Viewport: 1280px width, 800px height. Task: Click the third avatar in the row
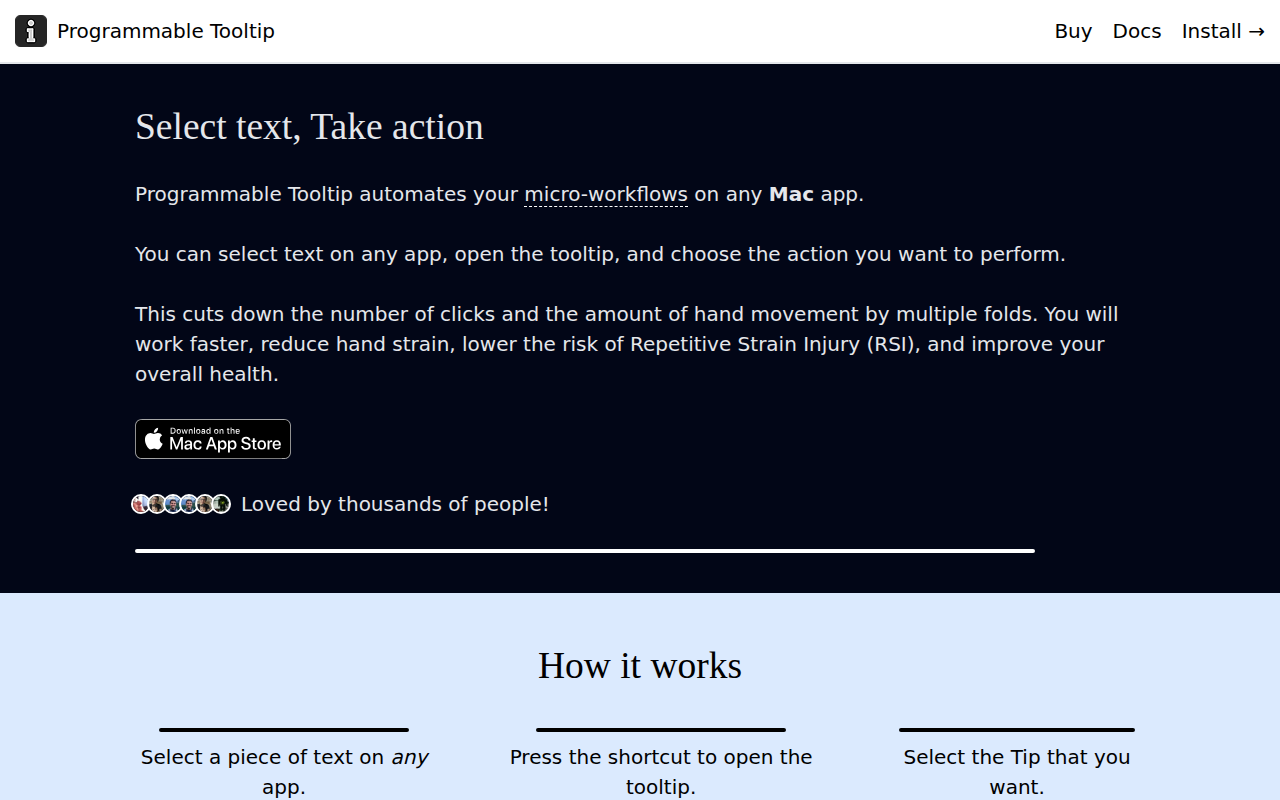pyautogui.click(x=173, y=504)
